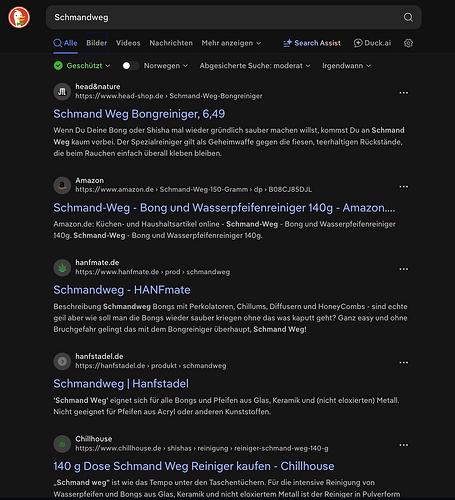The height and width of the screenshot is (500, 455).
Task: Click the magnifier search icon in search box
Action: click(408, 17)
